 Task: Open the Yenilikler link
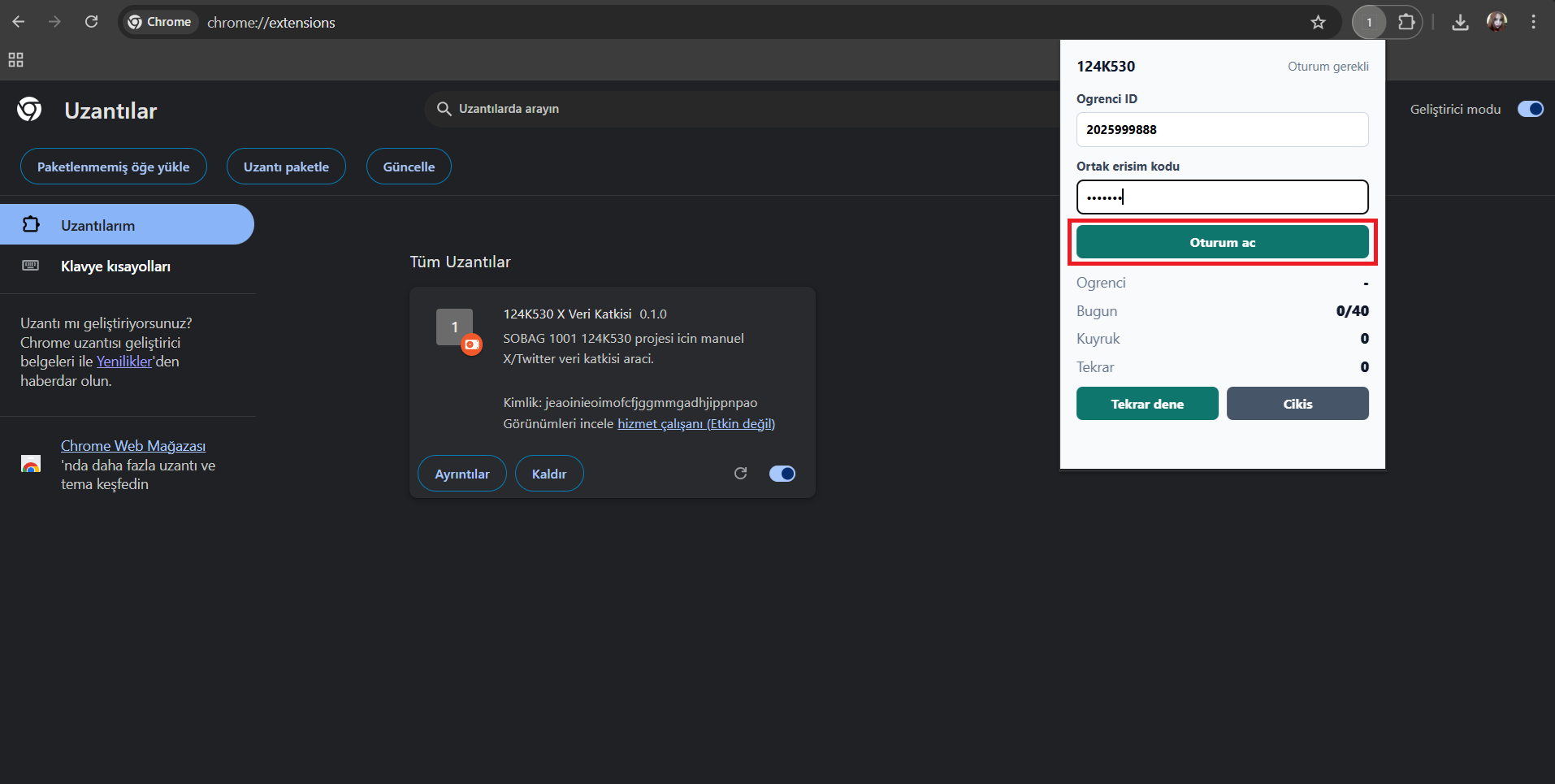tap(124, 362)
